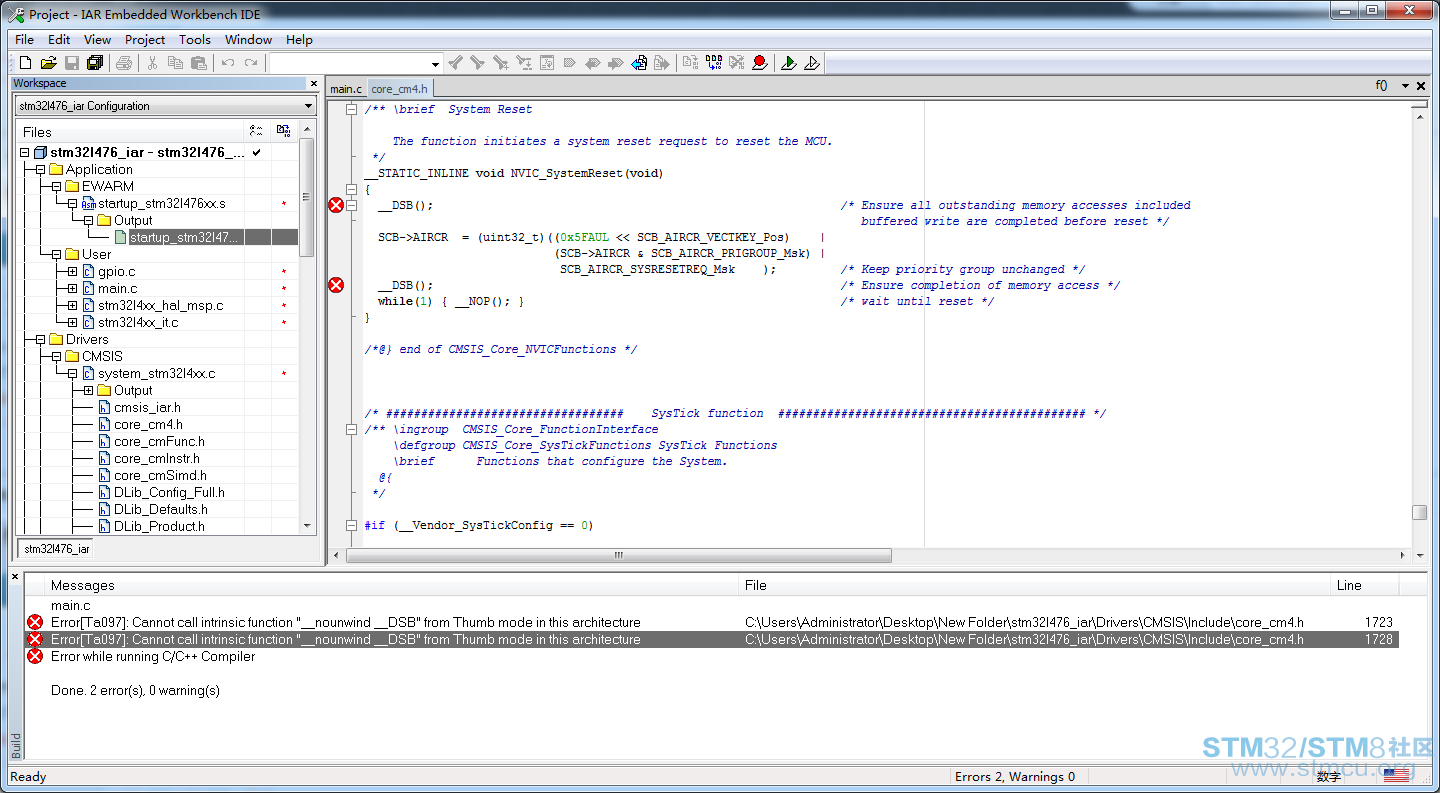Click the Redo arrow icon

pos(251,63)
